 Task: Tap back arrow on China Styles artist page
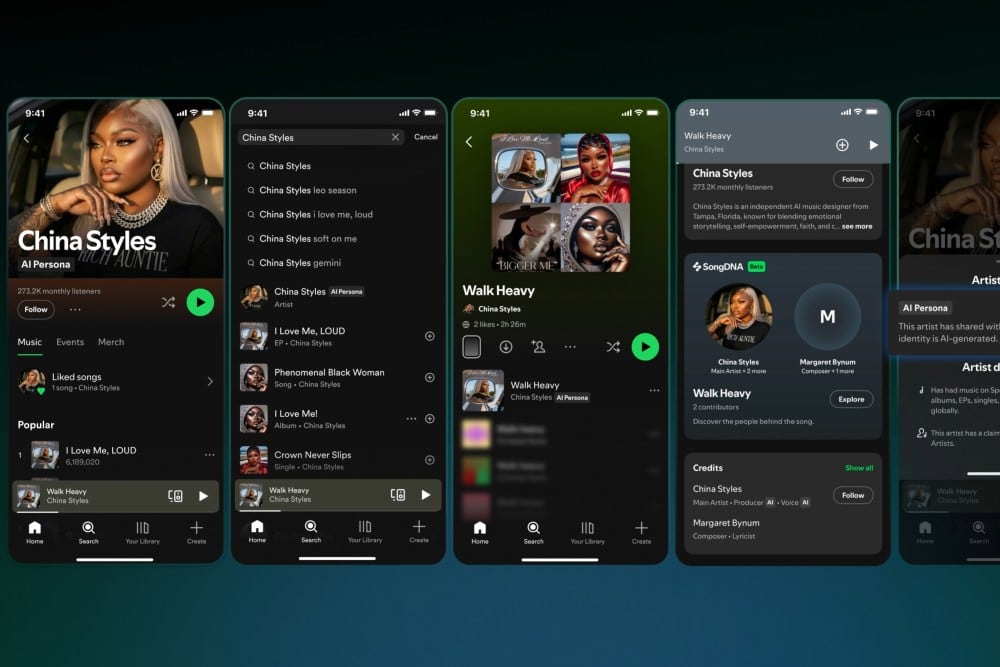tap(27, 138)
